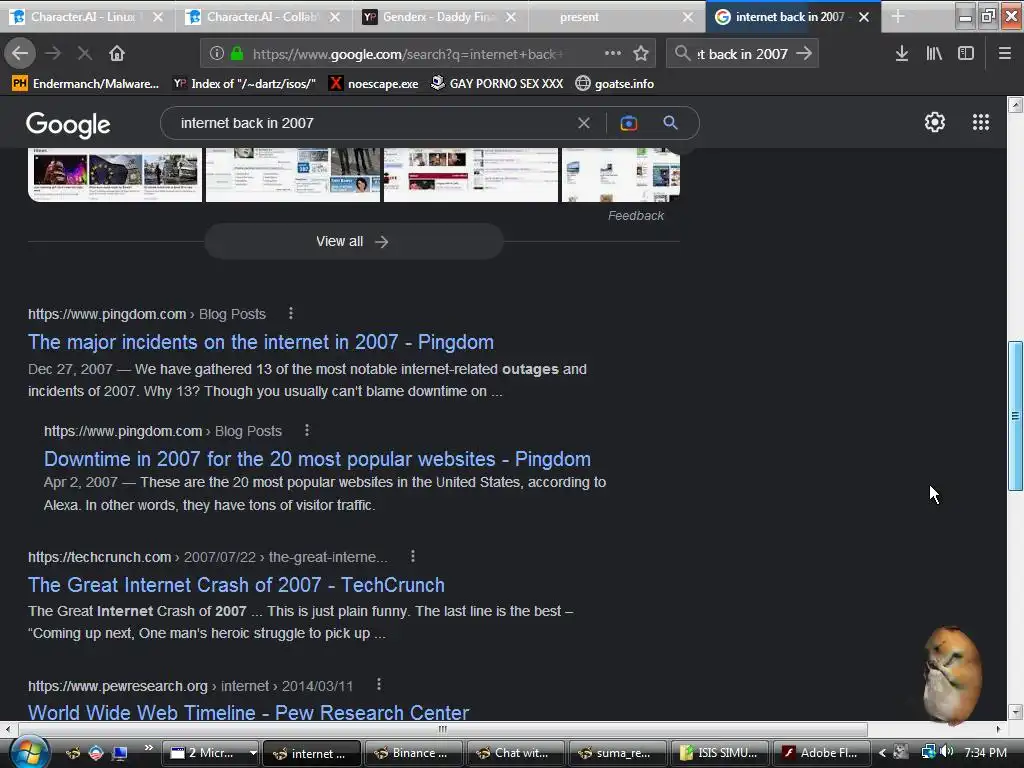
Task: Open more options for Pew Research result
Action: click(x=379, y=684)
